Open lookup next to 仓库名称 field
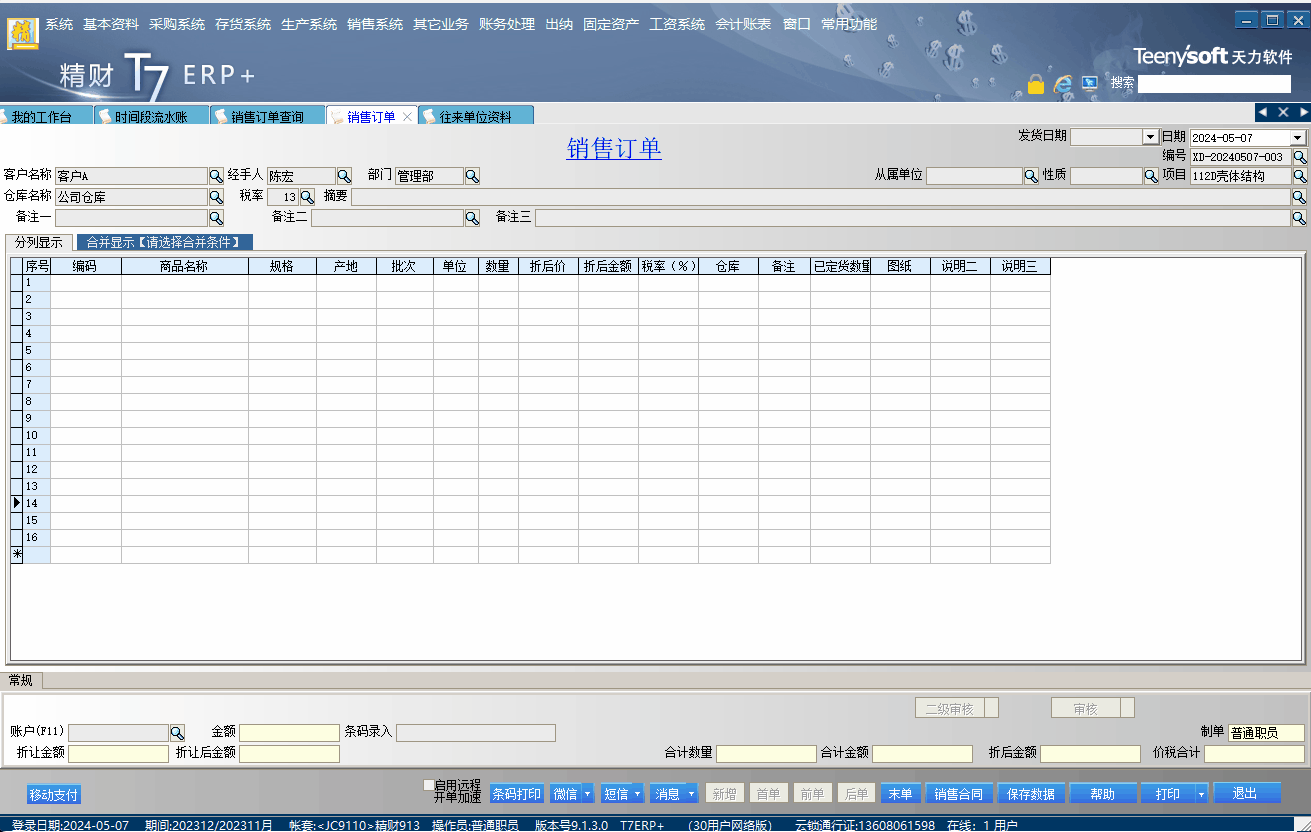 [x=215, y=197]
